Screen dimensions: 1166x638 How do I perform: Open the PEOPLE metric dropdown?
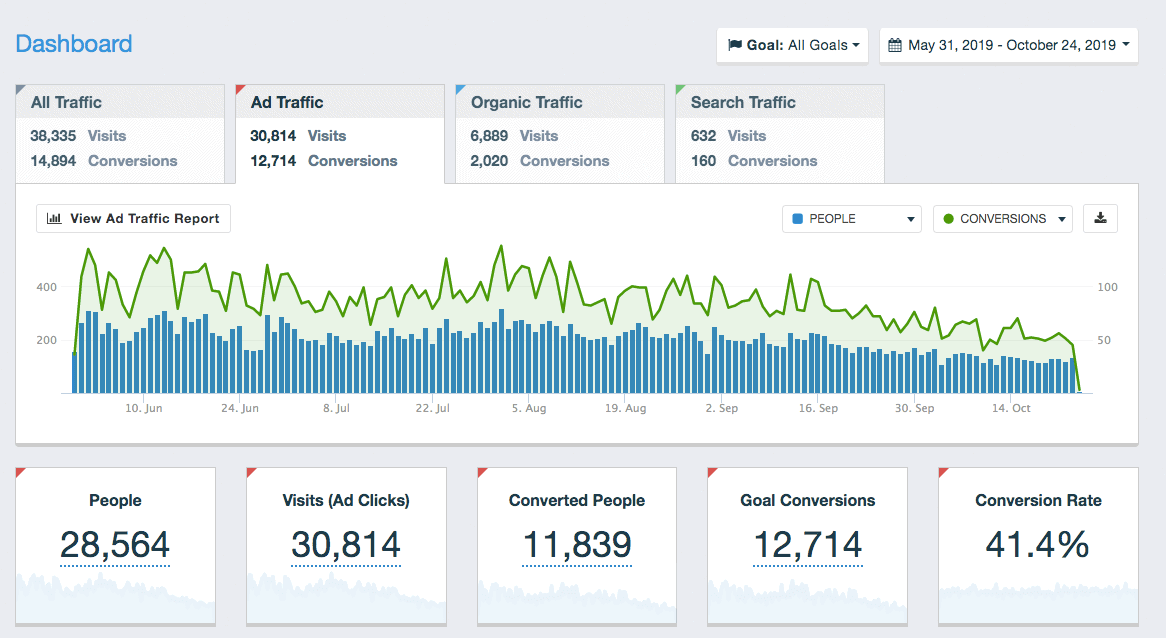851,218
